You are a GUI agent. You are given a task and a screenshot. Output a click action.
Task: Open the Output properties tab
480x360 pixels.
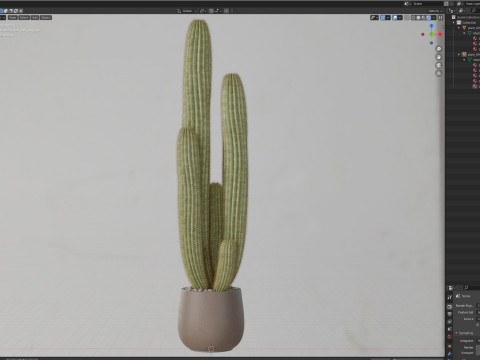pos(450,314)
